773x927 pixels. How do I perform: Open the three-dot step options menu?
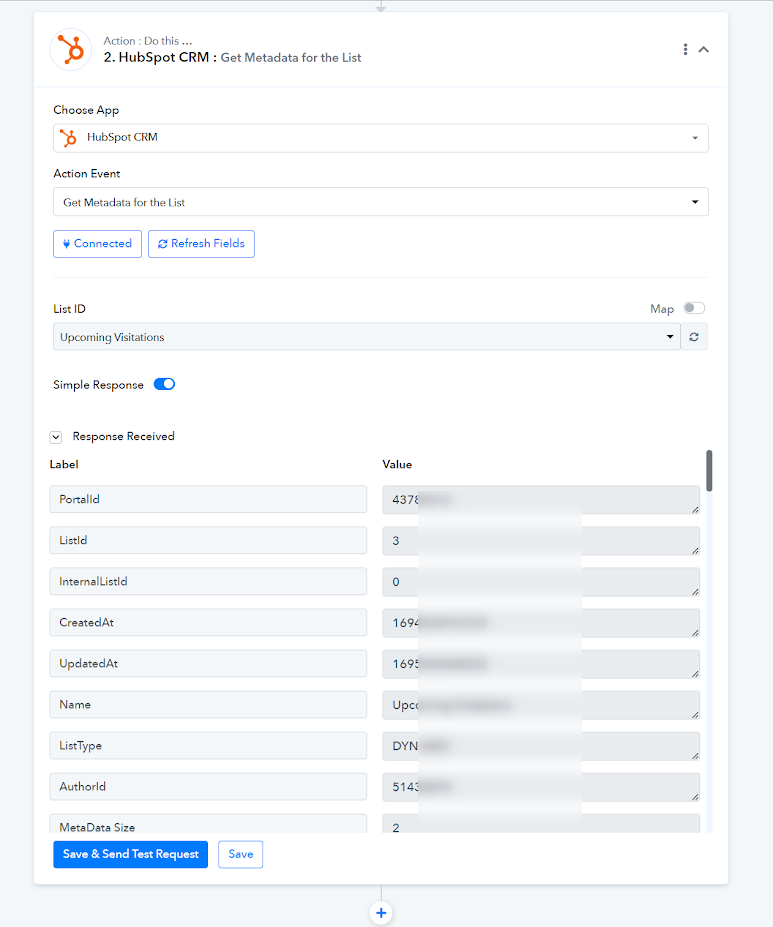[686, 49]
